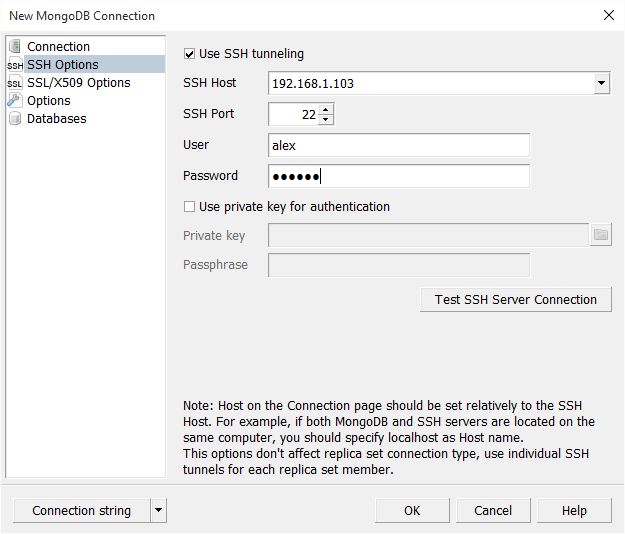Viewport: 625px width, 534px height.
Task: Close the New MongoDB Connection window
Action: tap(609, 15)
